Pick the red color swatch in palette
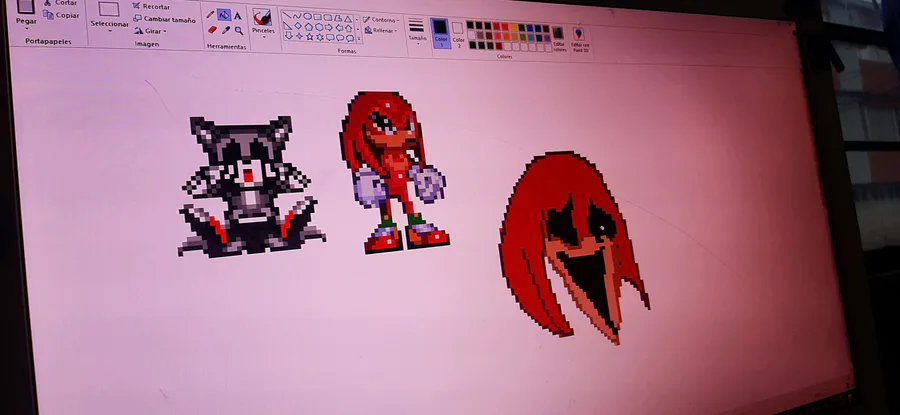Screen dimensions: 900x415 pyautogui.click(x=496, y=26)
